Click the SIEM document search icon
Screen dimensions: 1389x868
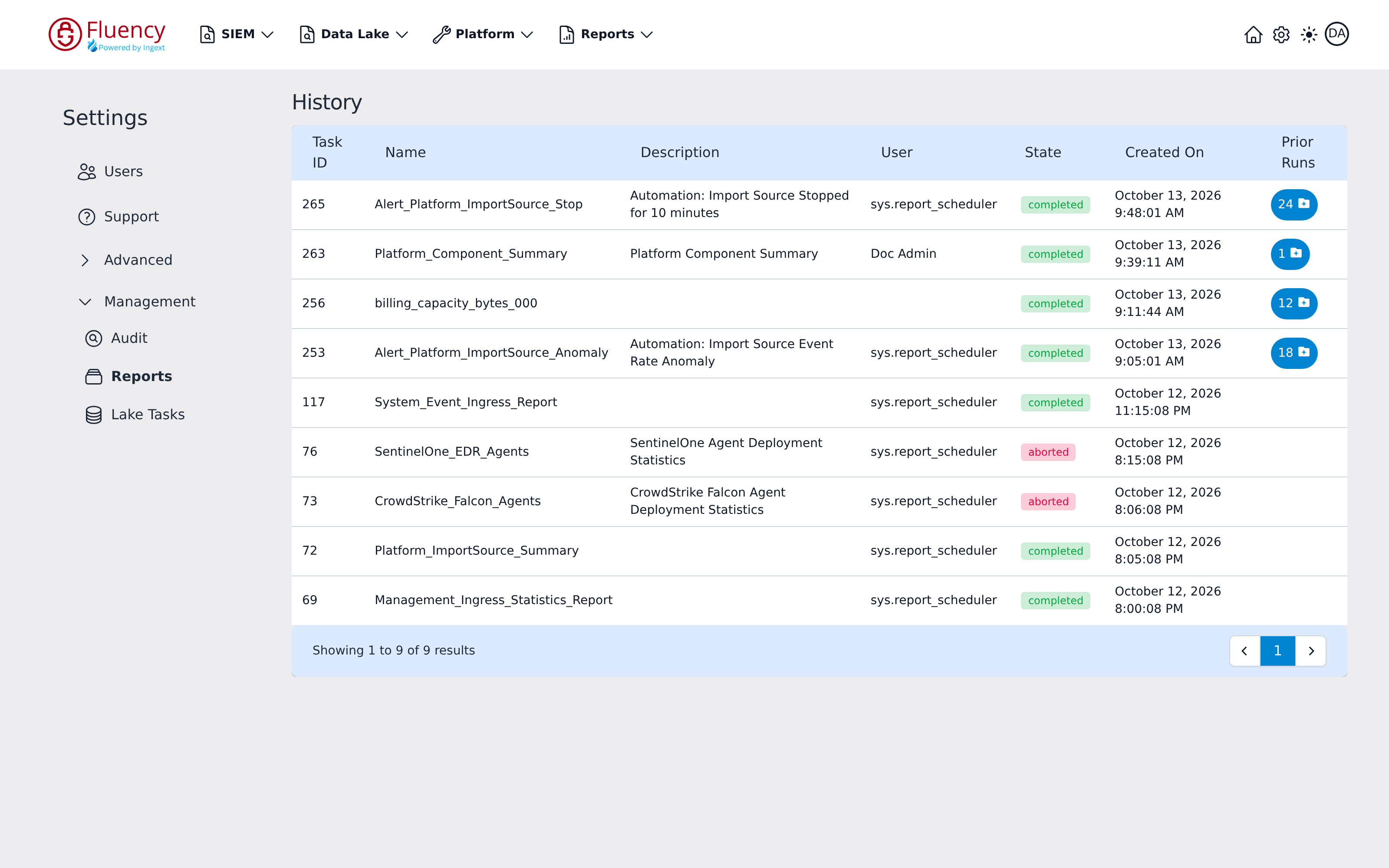coord(207,34)
